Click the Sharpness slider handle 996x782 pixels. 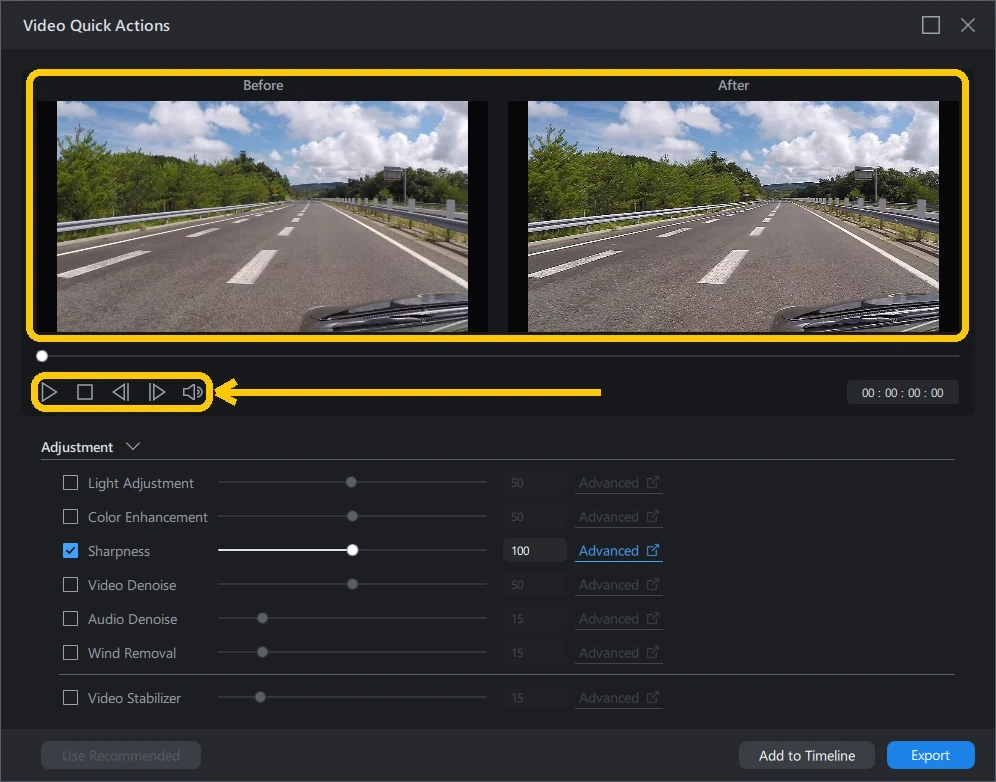click(353, 550)
